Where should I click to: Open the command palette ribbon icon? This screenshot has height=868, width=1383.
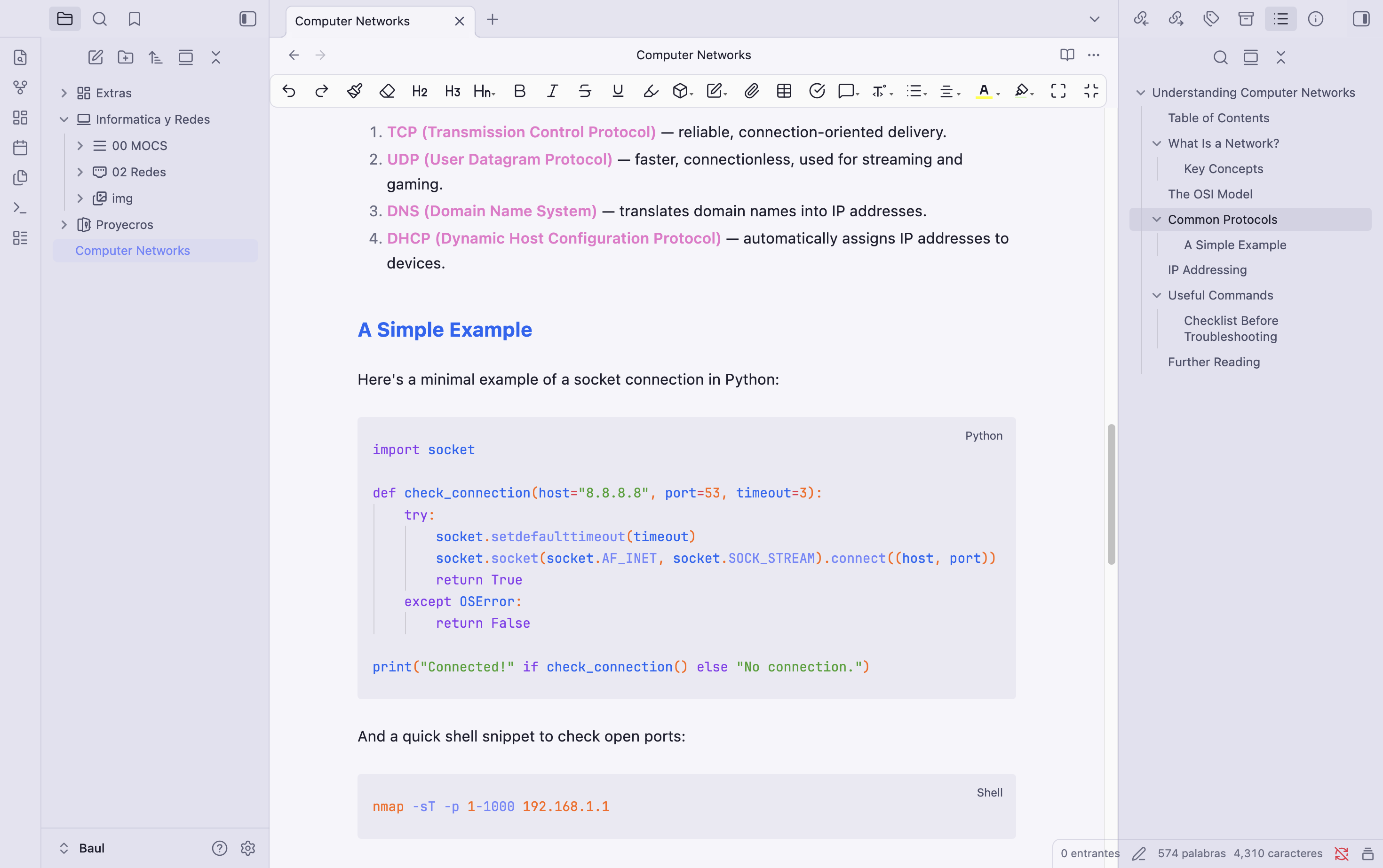tap(20, 207)
